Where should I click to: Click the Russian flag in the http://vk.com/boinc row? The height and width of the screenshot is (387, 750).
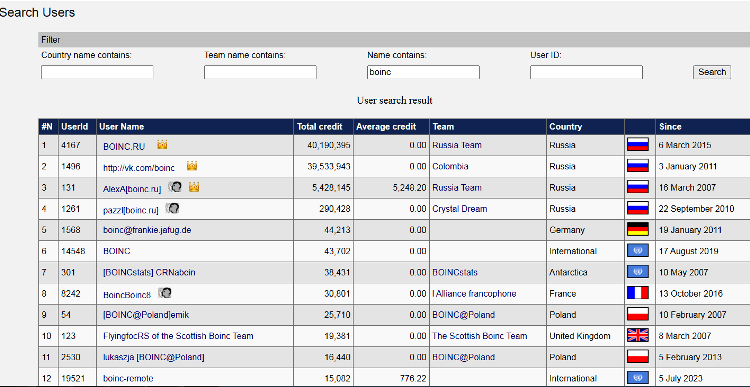(638, 166)
